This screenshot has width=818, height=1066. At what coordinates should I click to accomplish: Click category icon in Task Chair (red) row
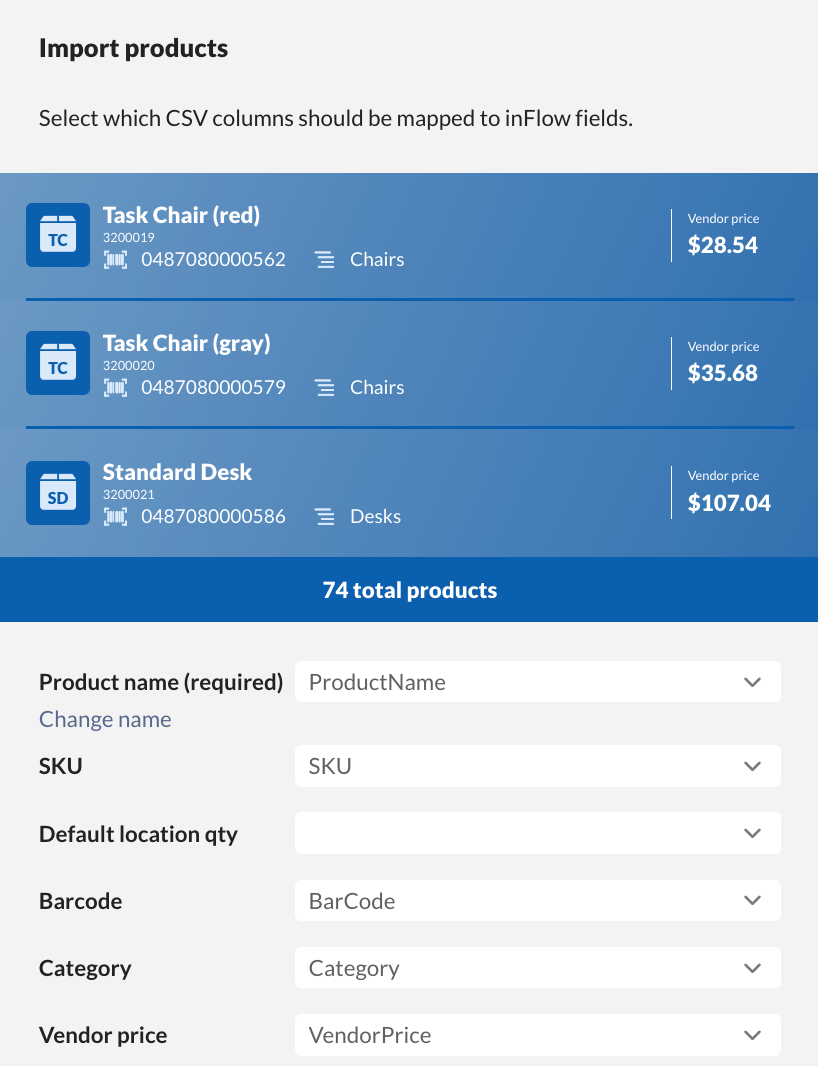pyautogui.click(x=325, y=260)
